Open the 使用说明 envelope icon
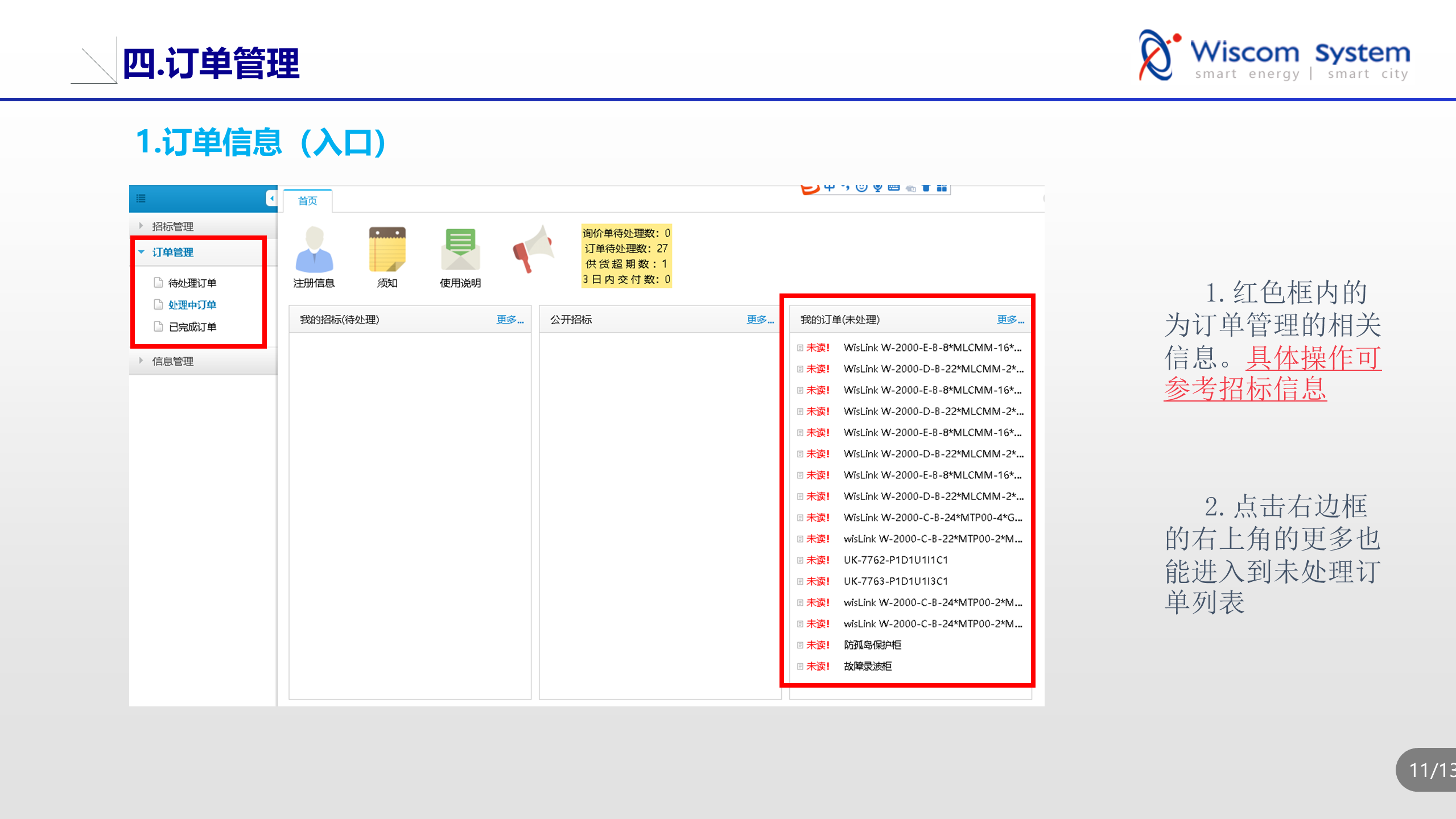This screenshot has width=1456, height=819. [460, 250]
